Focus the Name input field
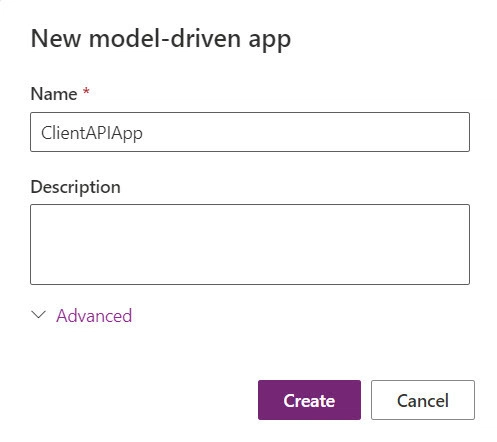 pyautogui.click(x=250, y=132)
